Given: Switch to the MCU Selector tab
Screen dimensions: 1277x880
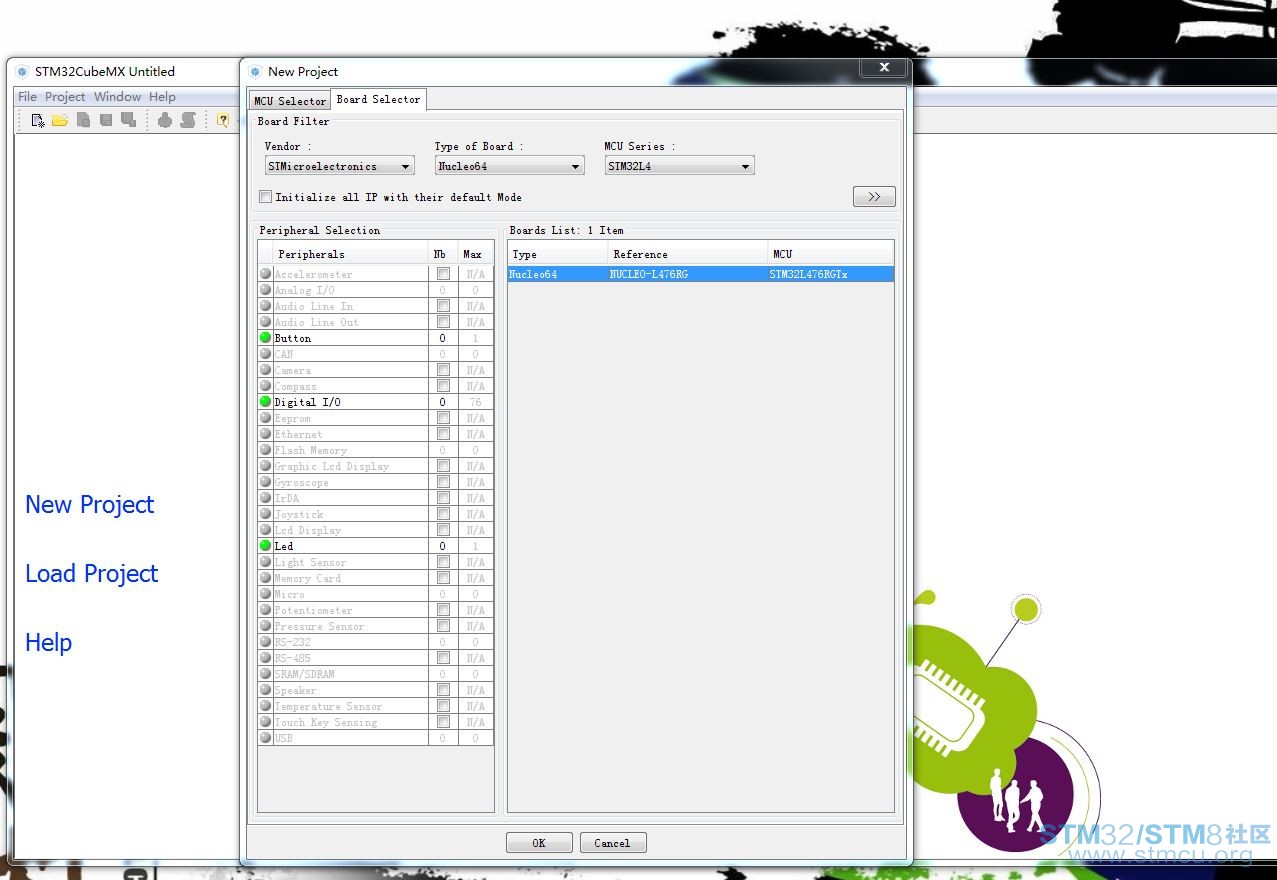Looking at the screenshot, I should click(290, 101).
